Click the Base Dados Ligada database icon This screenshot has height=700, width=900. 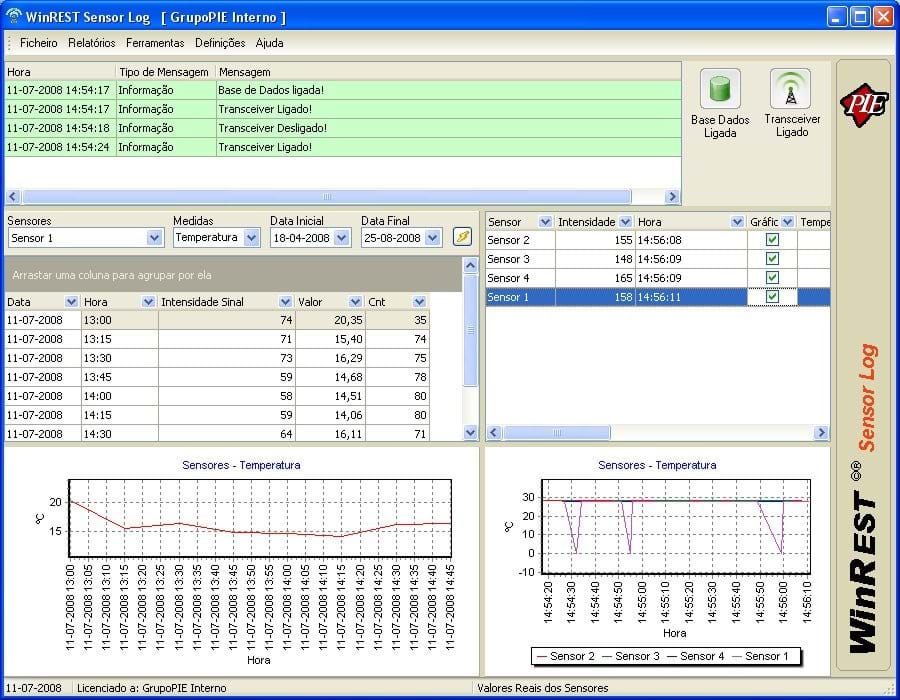click(720, 88)
